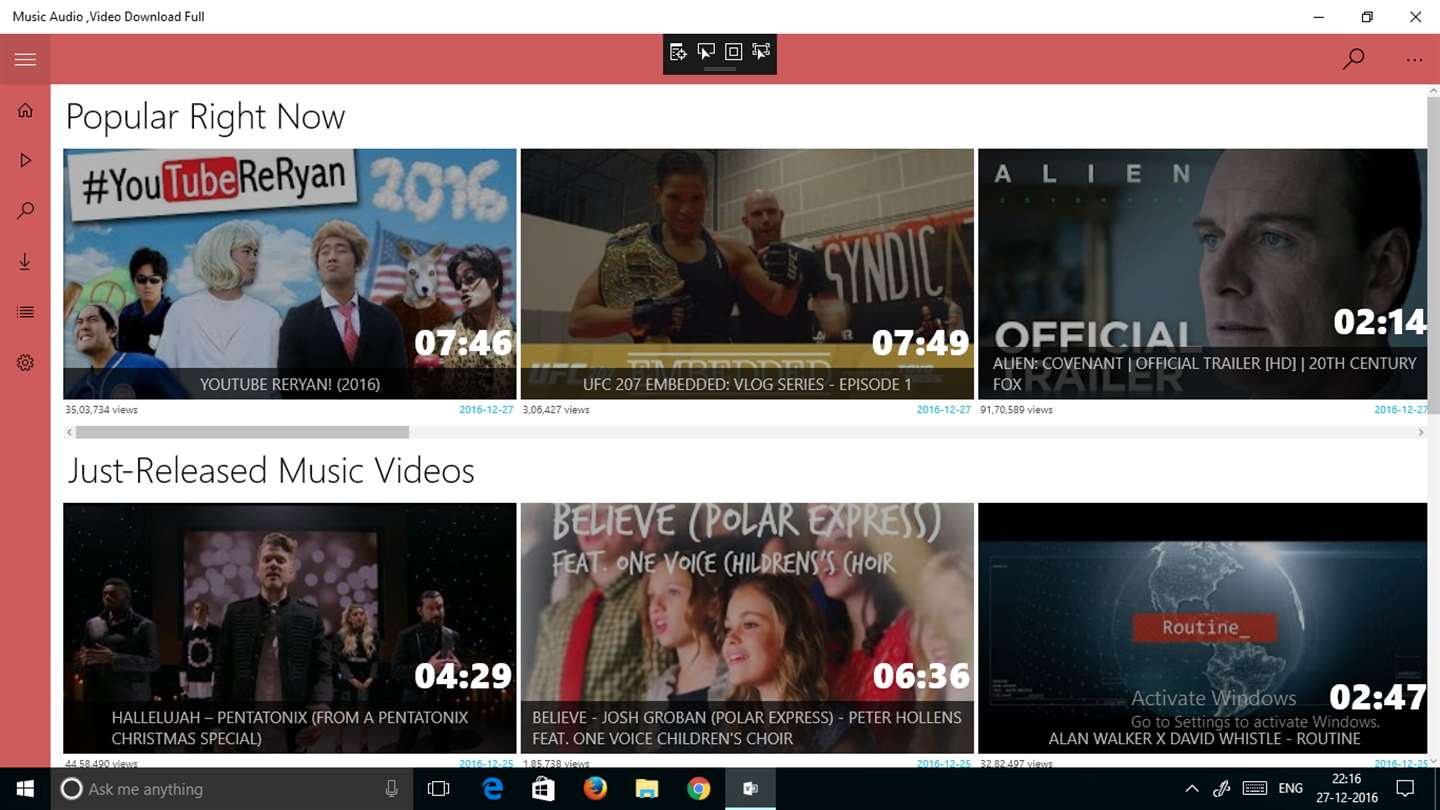Click the vertical scrollbar up arrow
The height and width of the screenshot is (810, 1440).
[x=1434, y=91]
